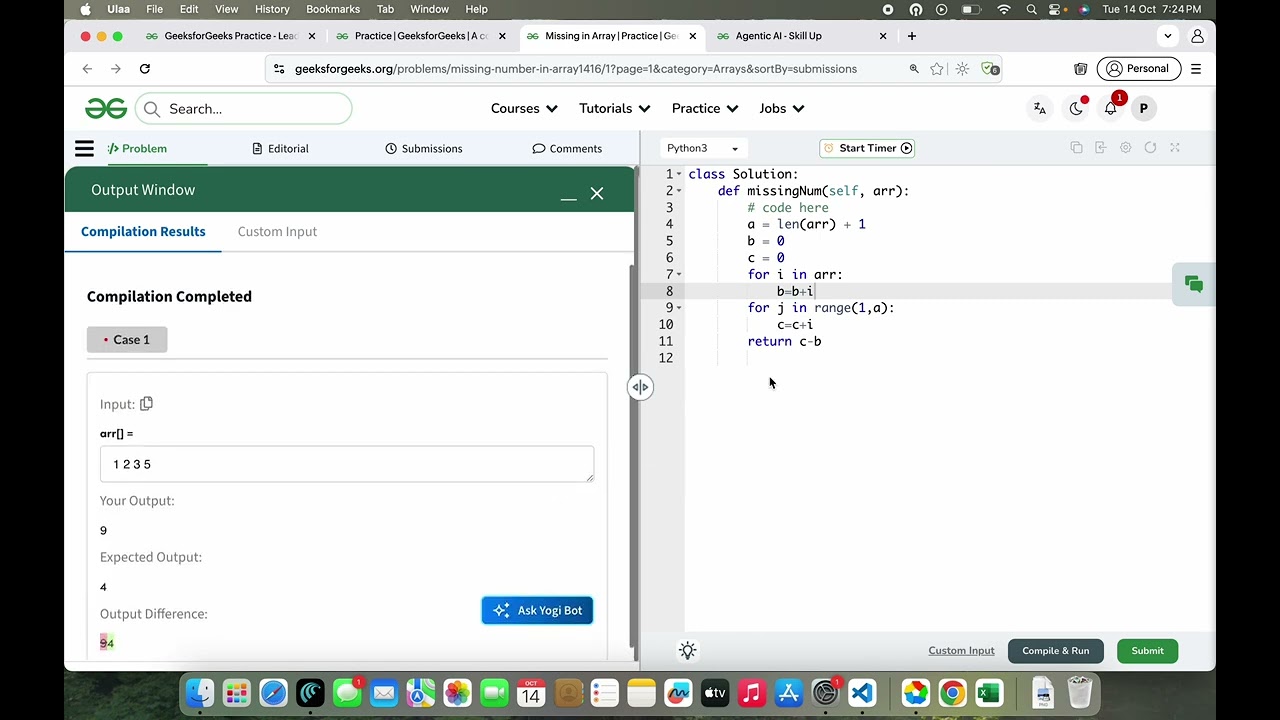
Task: Collapse code fold at line 2
Action: pos(679,191)
